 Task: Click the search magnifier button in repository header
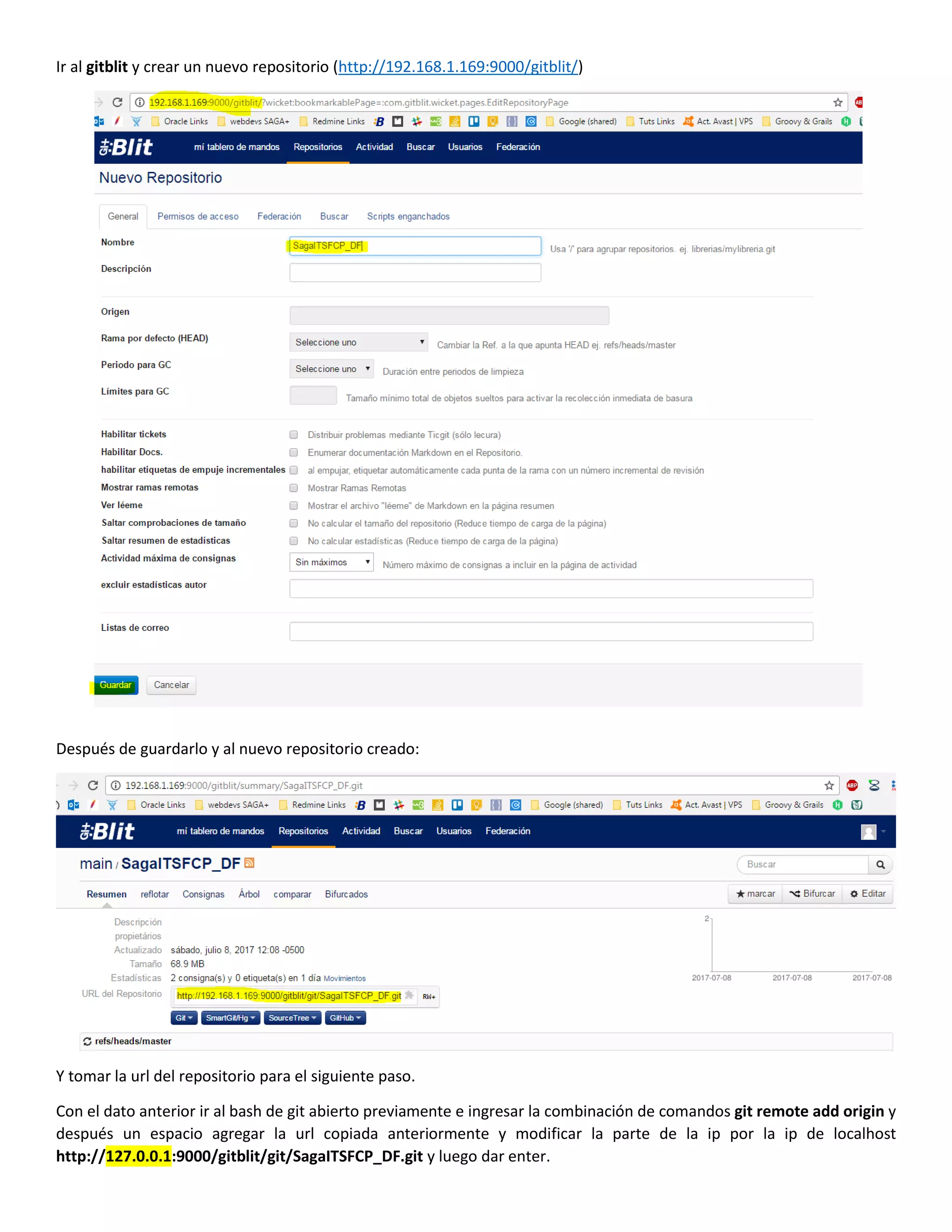click(880, 864)
